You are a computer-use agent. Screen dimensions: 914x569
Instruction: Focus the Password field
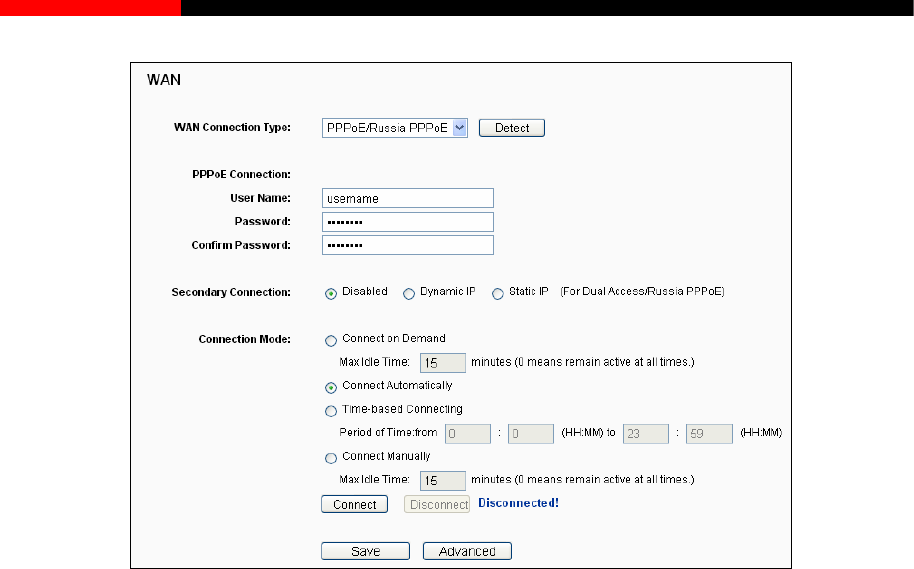tap(407, 222)
